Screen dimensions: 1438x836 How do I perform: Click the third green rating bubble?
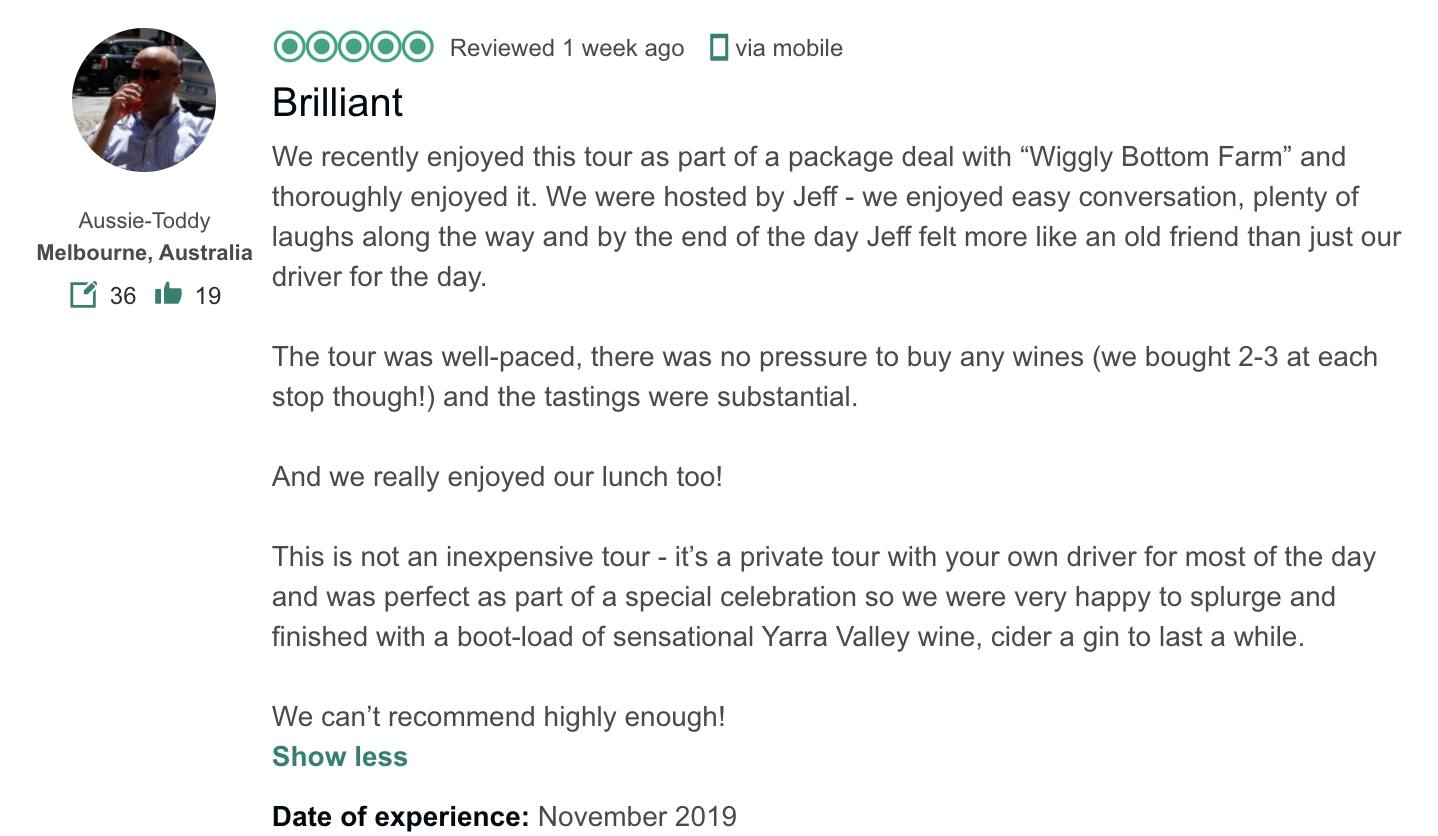pyautogui.click(x=354, y=47)
